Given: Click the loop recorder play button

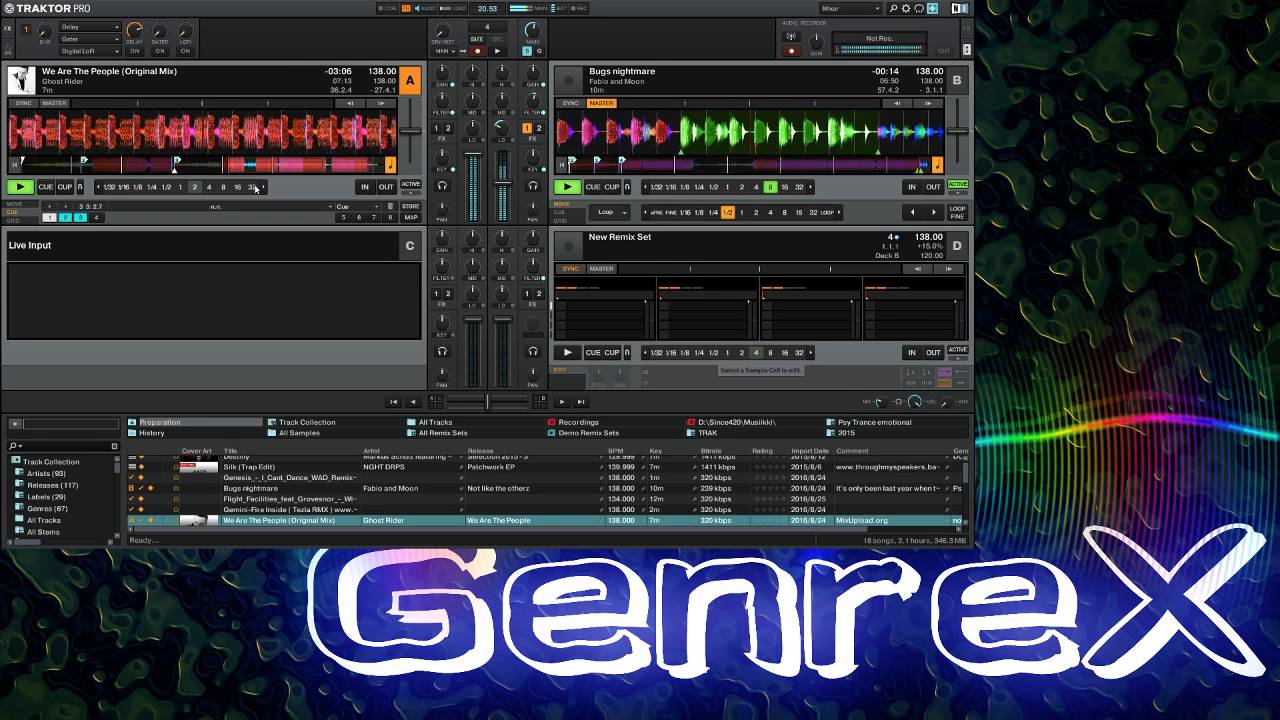Looking at the screenshot, I should (x=498, y=51).
